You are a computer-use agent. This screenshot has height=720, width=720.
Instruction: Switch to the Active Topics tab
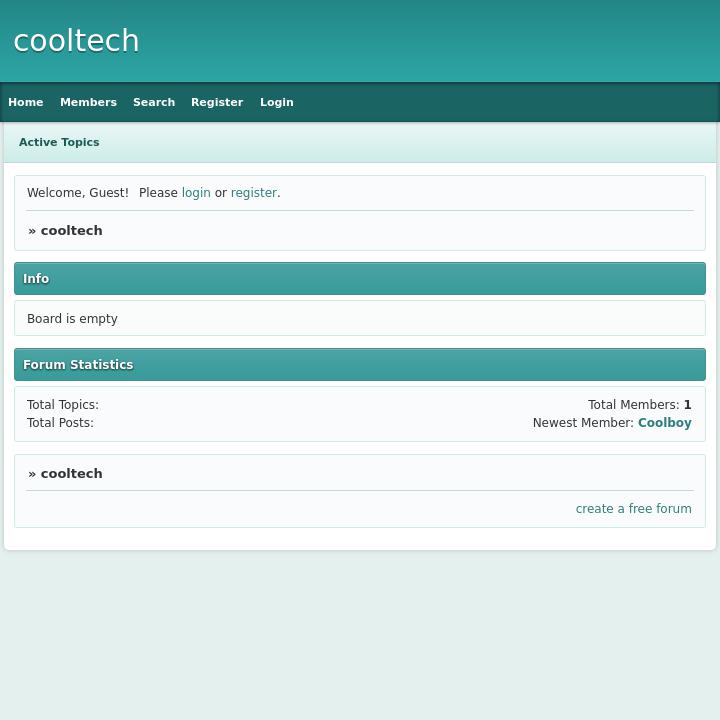pos(59,142)
